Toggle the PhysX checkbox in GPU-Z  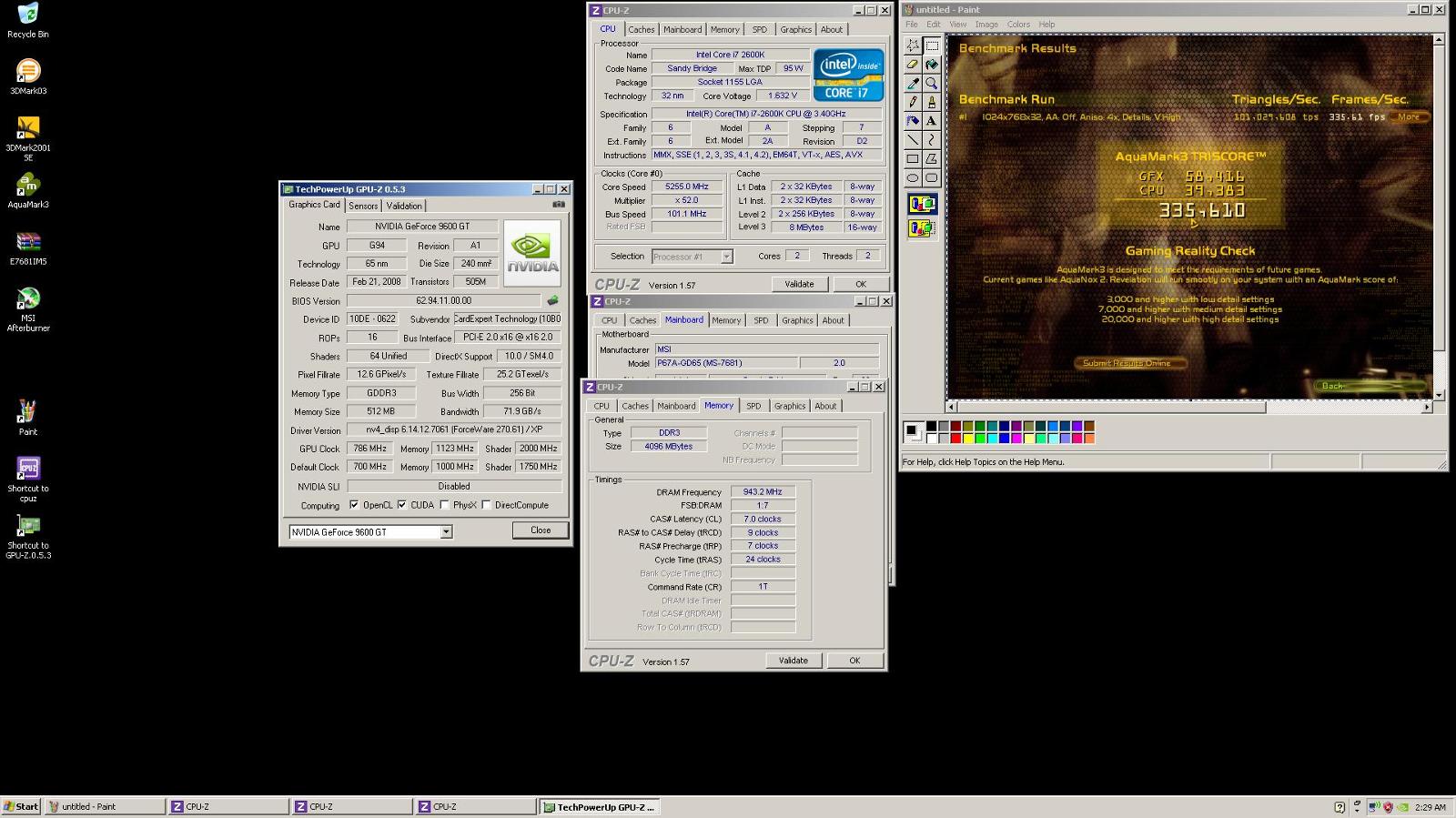pos(444,505)
